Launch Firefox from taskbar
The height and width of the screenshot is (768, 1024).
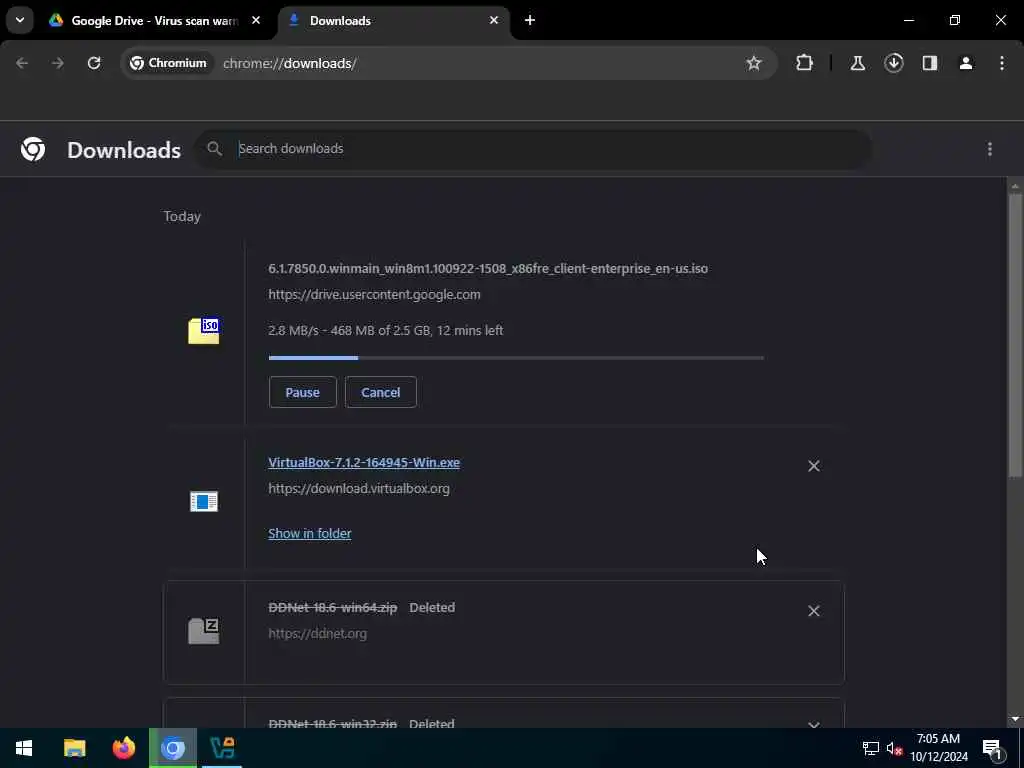(123, 748)
